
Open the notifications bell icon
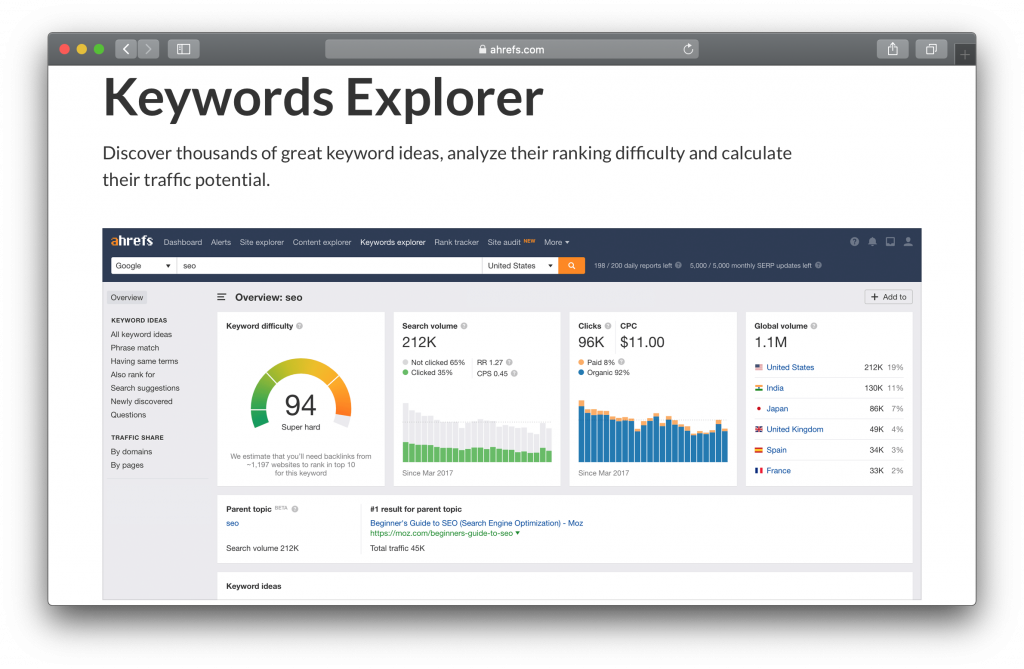pyautogui.click(x=872, y=242)
